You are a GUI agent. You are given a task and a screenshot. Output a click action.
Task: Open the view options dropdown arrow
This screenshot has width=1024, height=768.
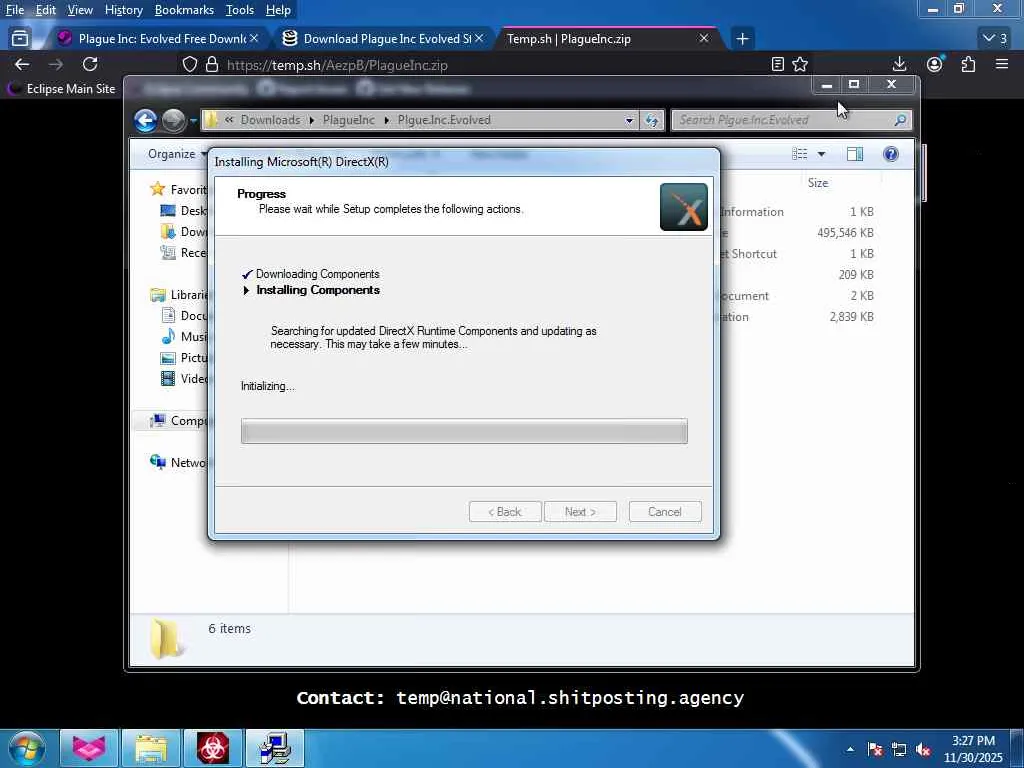coord(822,154)
